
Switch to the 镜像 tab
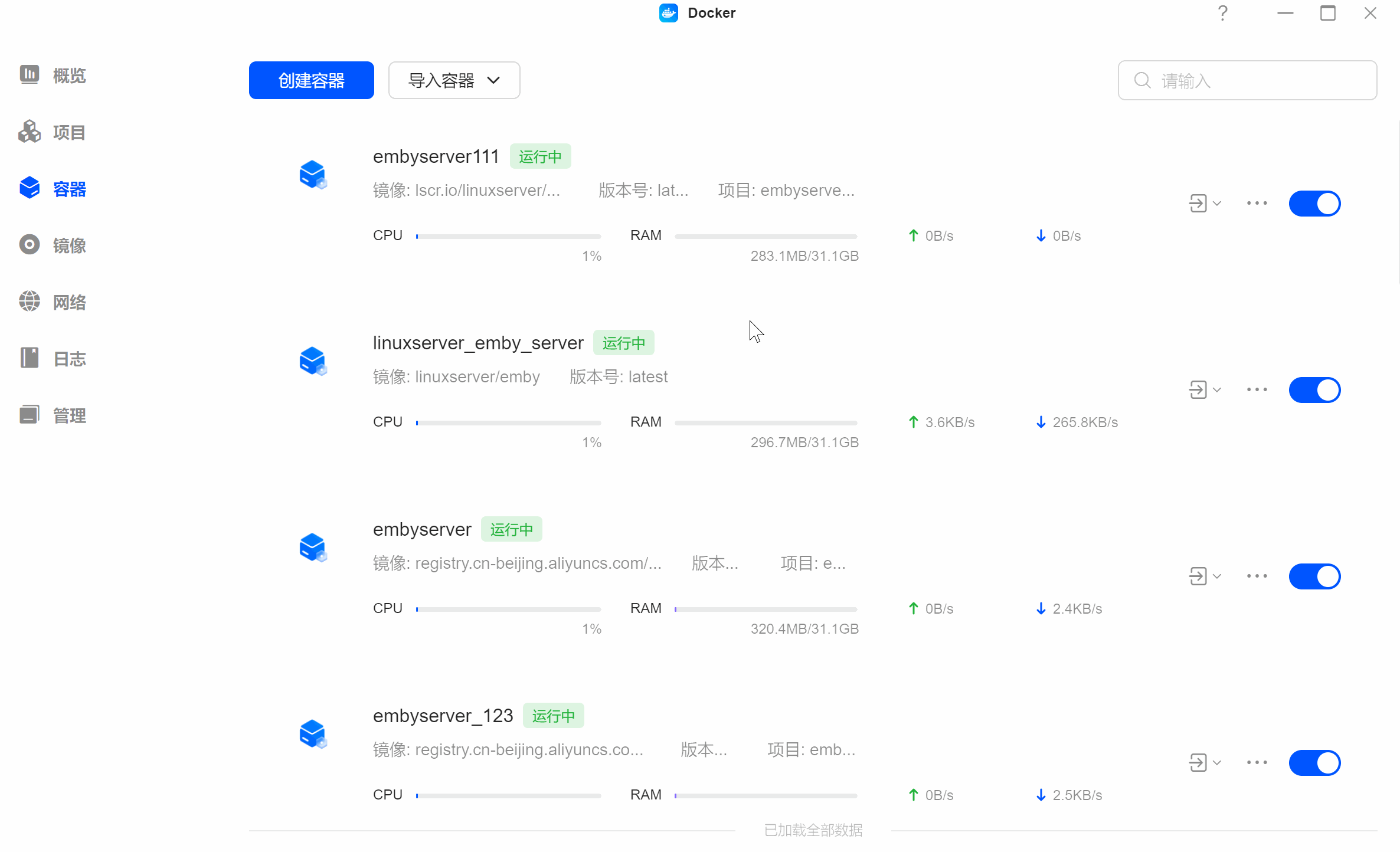[69, 245]
